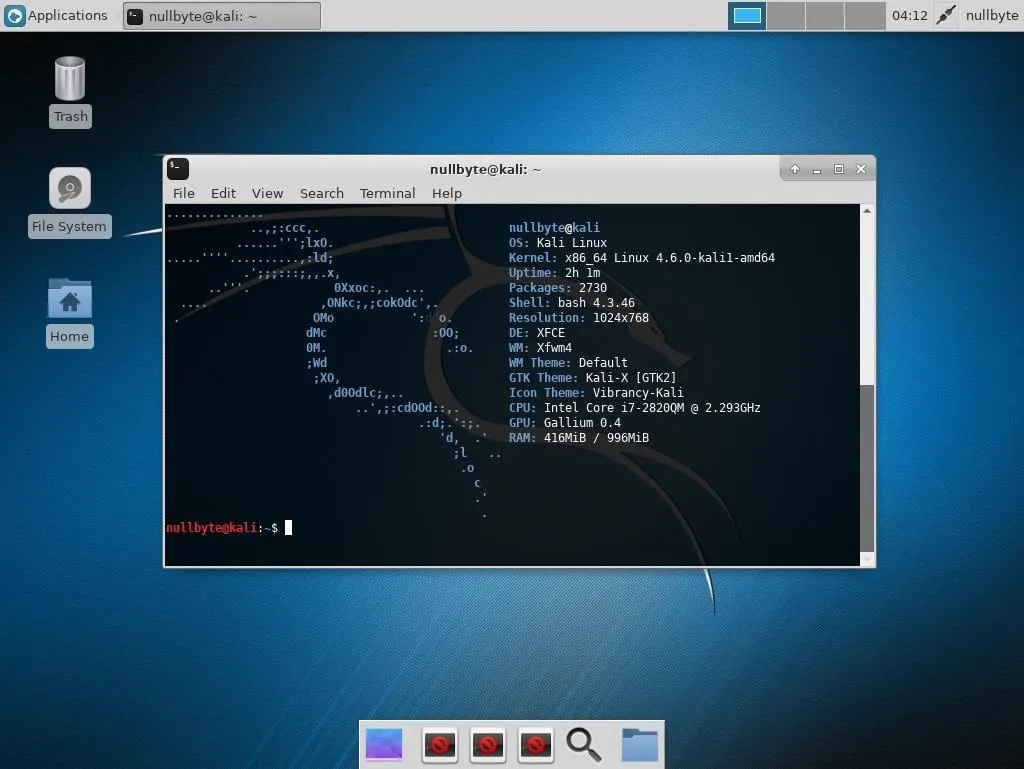
Task: Click the Show Desktop icon in dock
Action: 384,744
